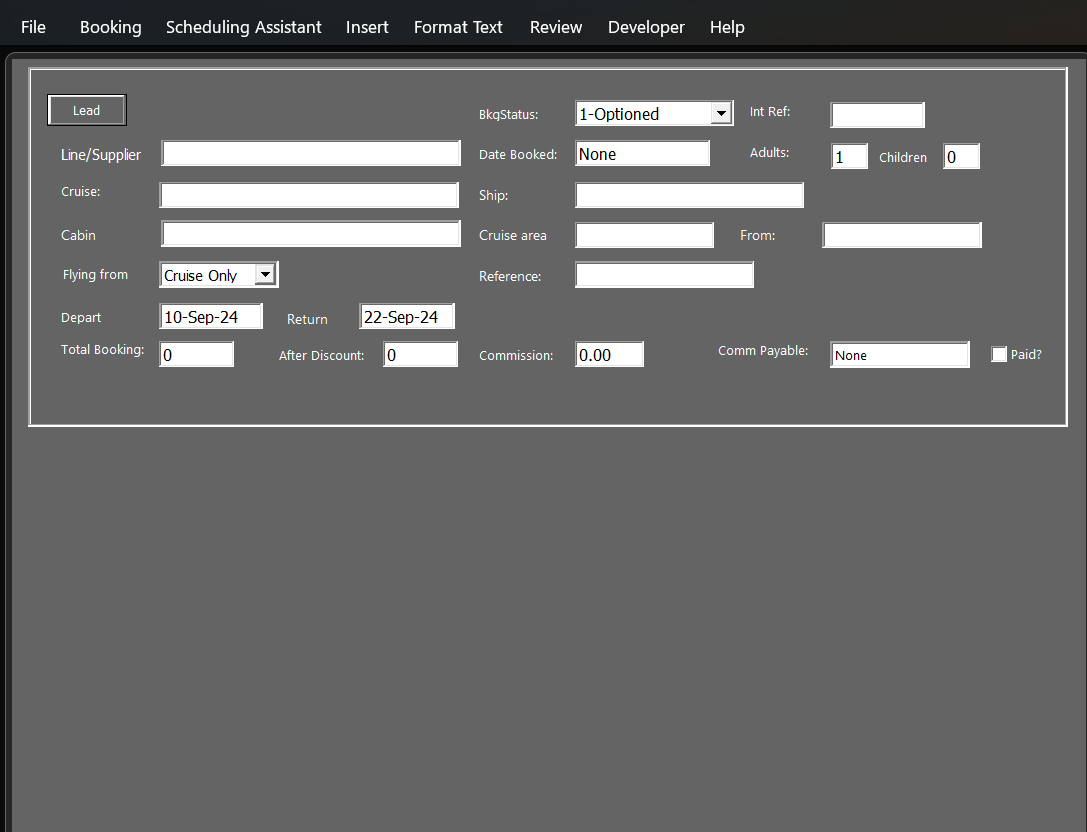1087x832 pixels.
Task: Open the Booking menu
Action: tap(110, 27)
